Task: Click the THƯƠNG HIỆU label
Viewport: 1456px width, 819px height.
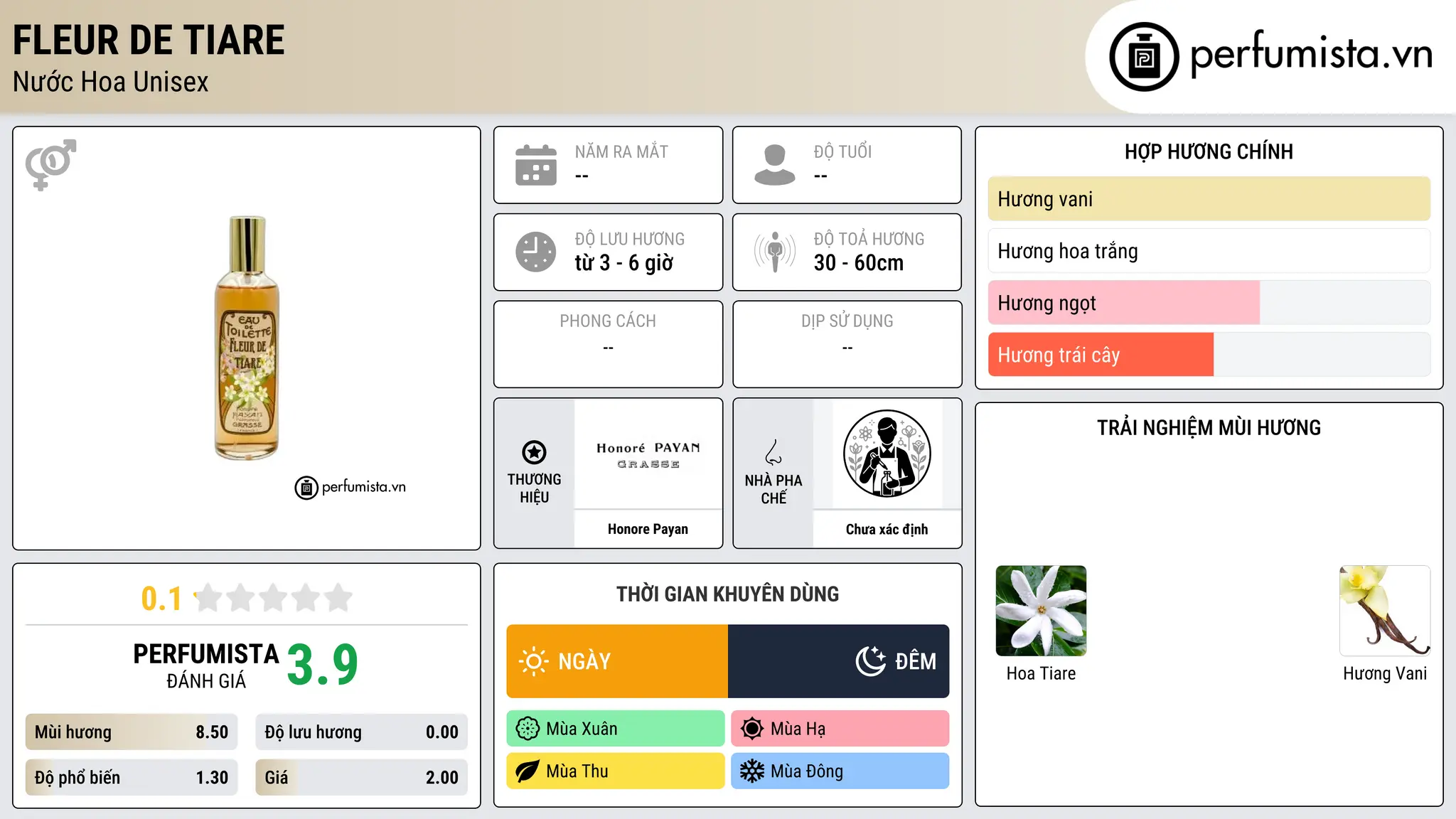Action: point(534,488)
